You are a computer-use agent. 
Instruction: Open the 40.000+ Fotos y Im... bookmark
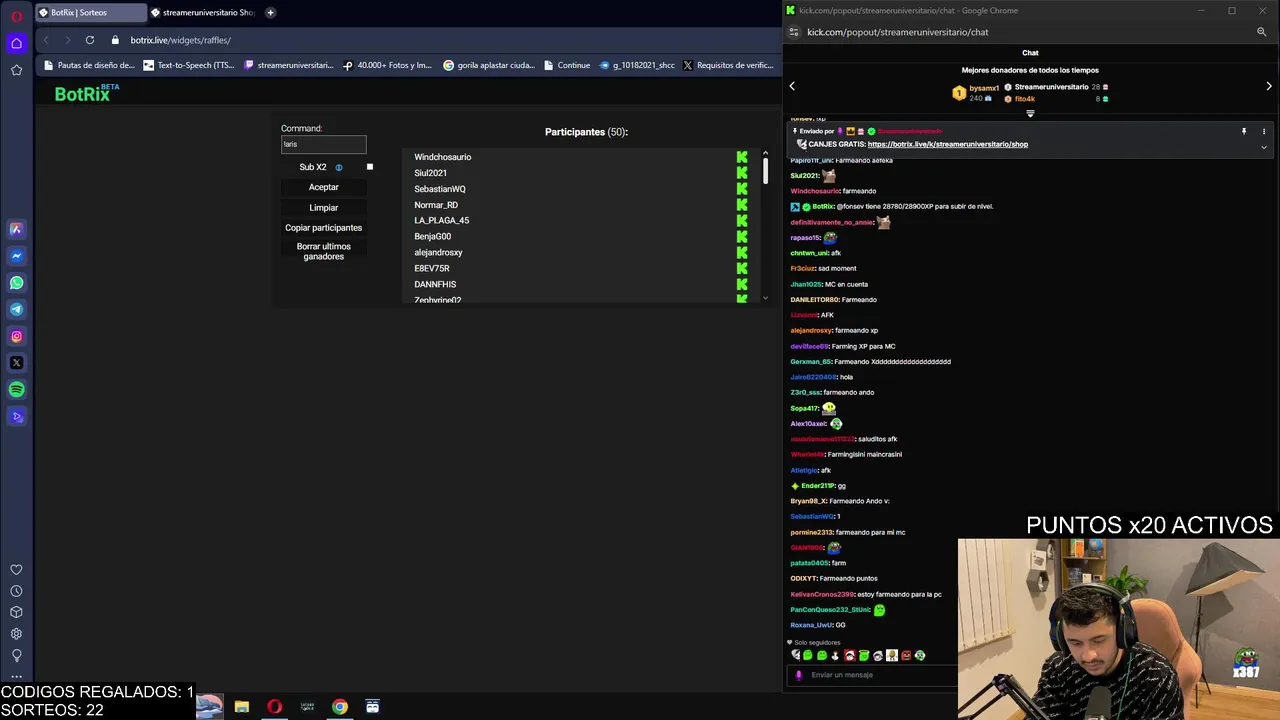387,65
